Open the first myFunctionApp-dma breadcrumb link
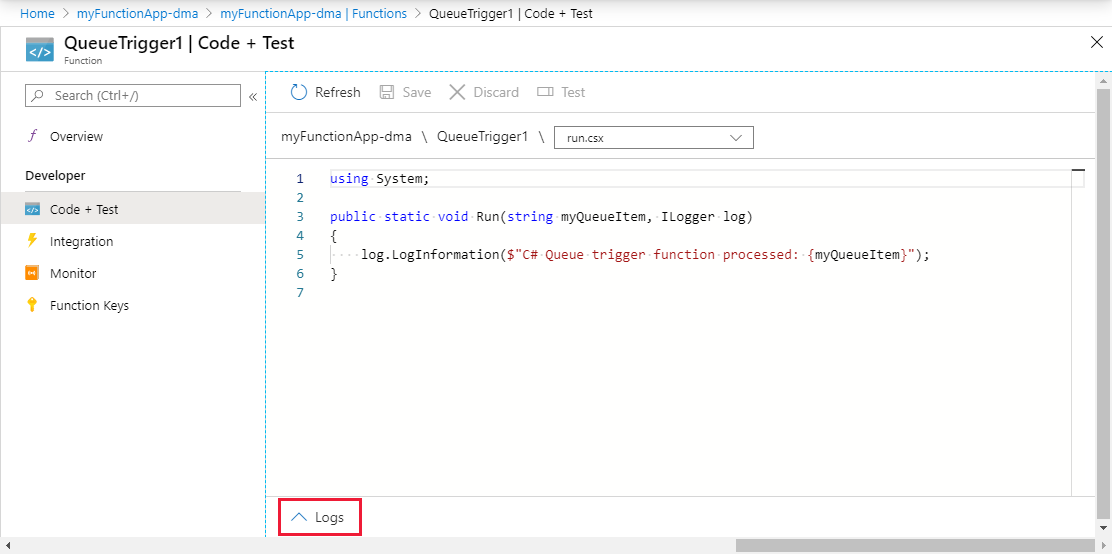 pyautogui.click(x=137, y=13)
